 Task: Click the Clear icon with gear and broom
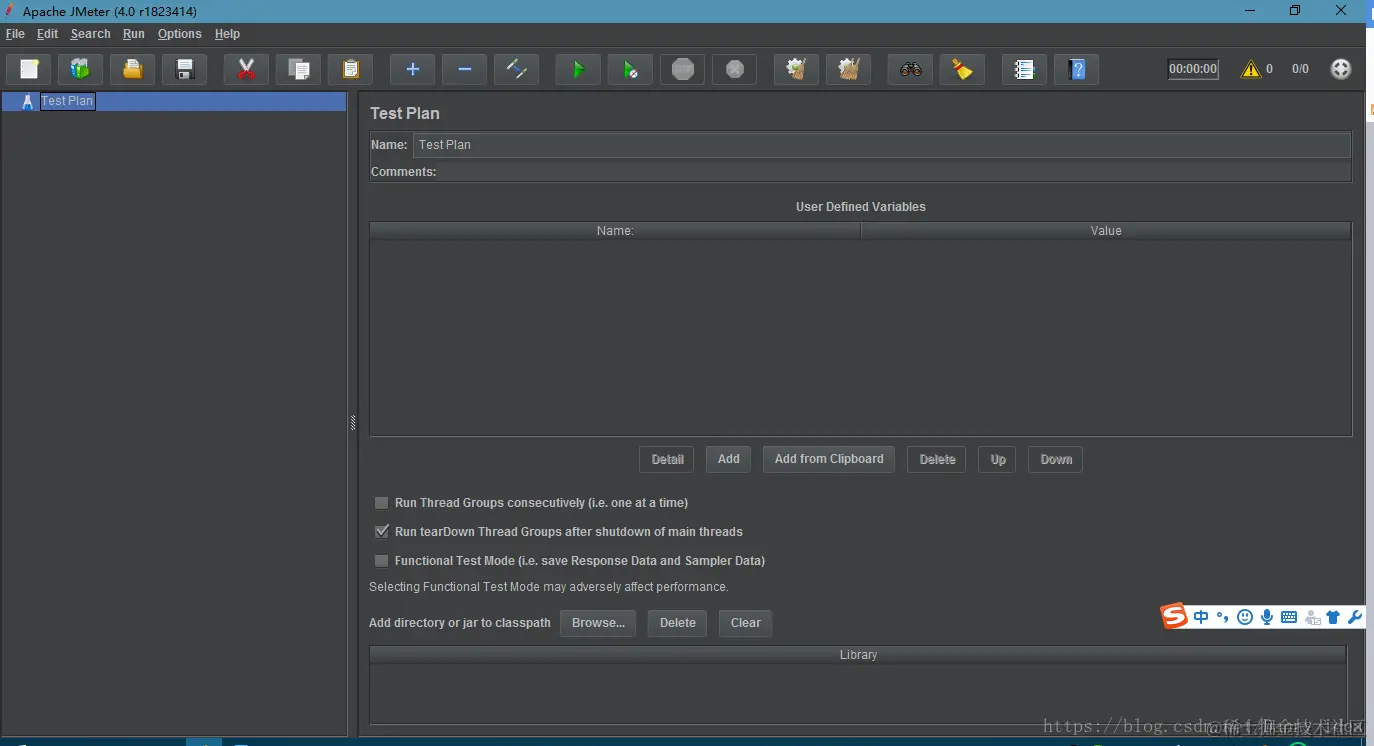click(x=796, y=69)
